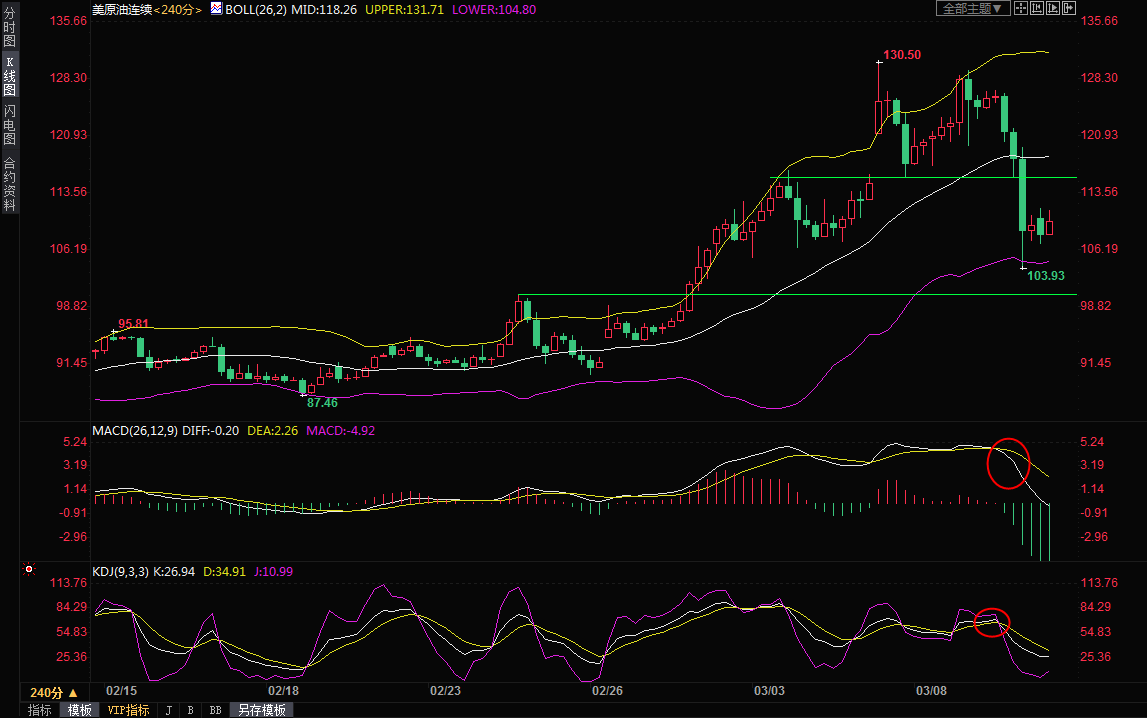
Task: Open the 全部主题 theme dropdown
Action: pos(970,8)
